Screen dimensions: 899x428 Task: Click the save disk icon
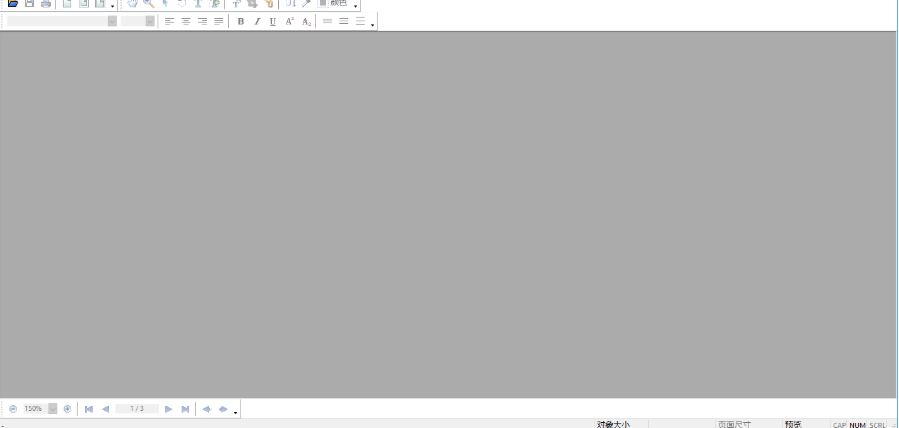pyautogui.click(x=29, y=3)
